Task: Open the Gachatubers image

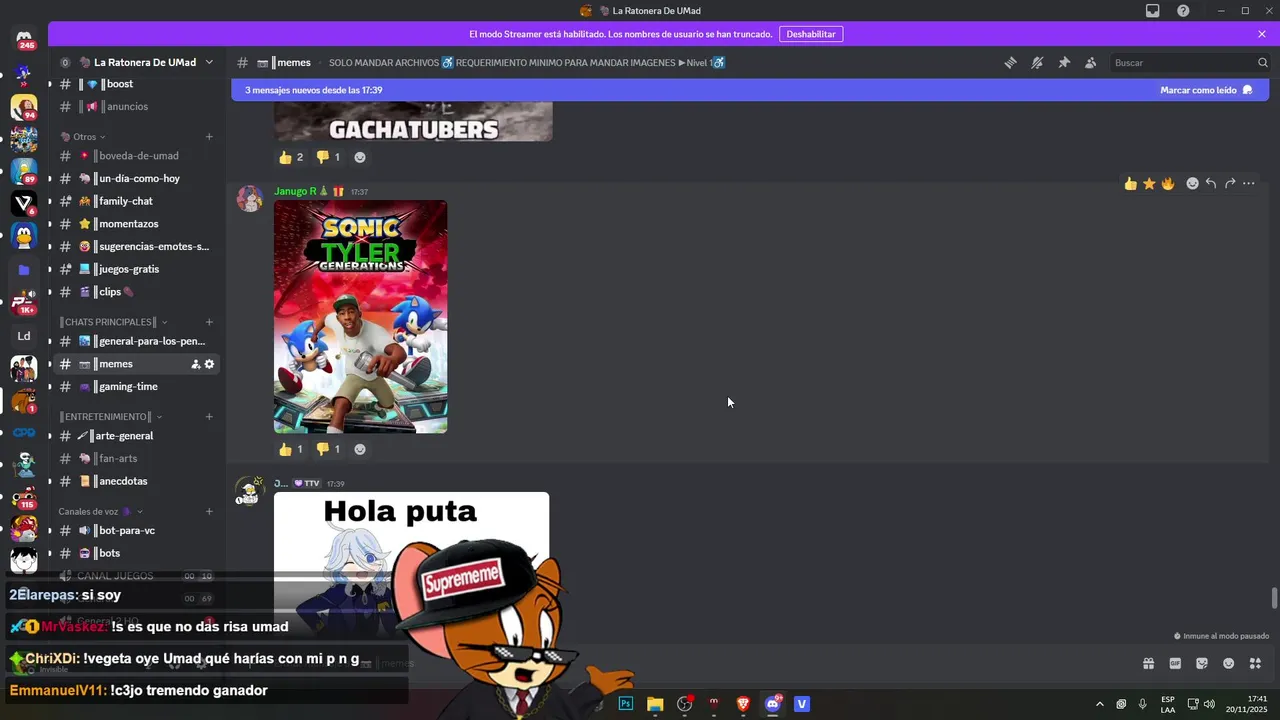Action: coord(413,121)
